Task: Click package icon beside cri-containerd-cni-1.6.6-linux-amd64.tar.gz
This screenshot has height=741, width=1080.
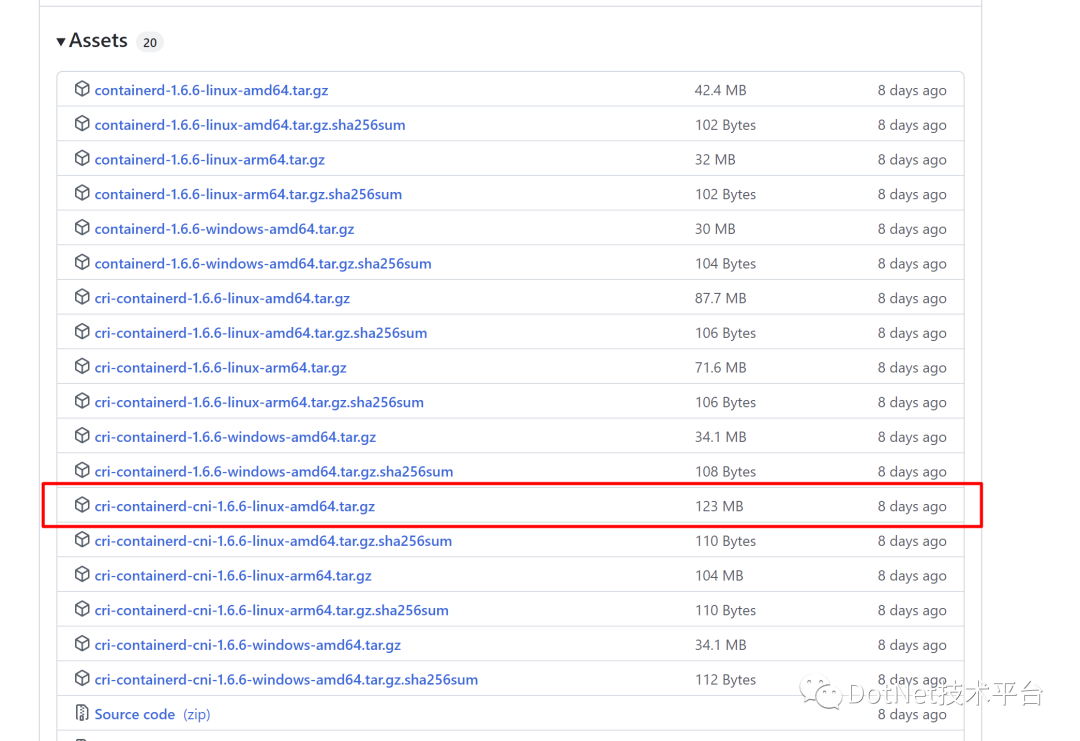Action: (x=82, y=505)
